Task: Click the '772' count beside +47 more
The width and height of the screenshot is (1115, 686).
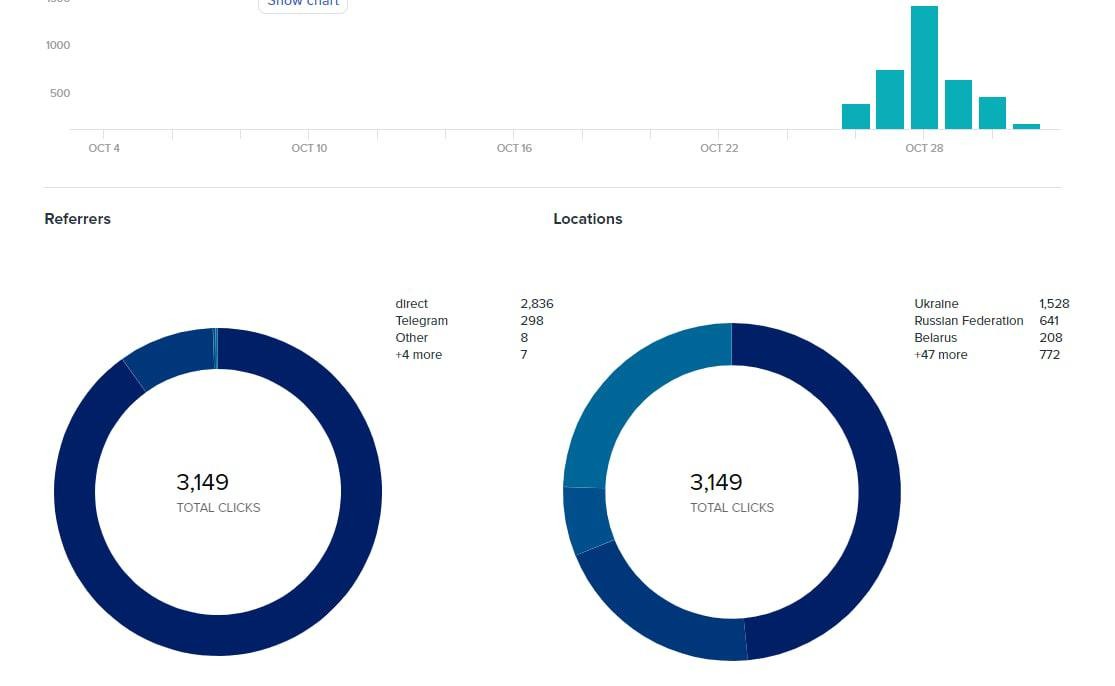Action: [x=1049, y=355]
